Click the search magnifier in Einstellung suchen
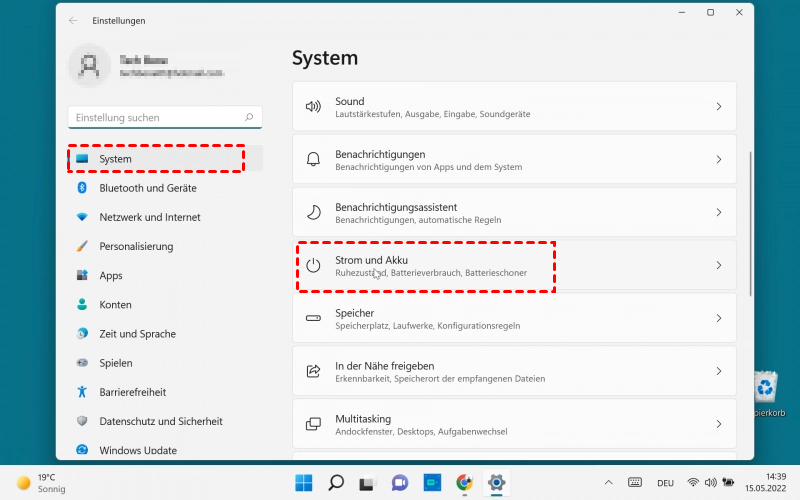Viewport: 800px width, 500px height. coord(249,117)
